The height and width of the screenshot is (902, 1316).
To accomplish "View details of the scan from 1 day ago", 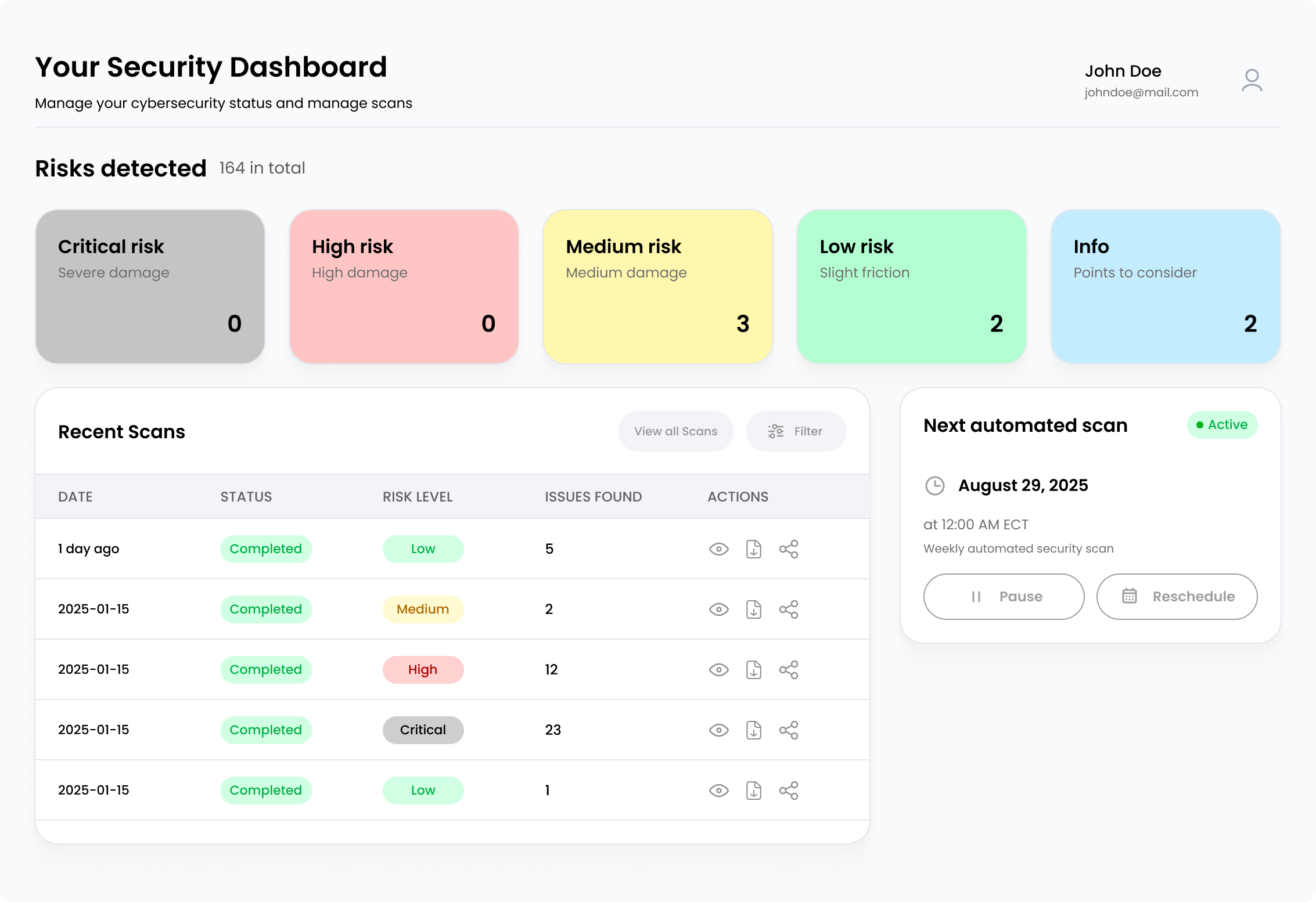I will coord(718,549).
